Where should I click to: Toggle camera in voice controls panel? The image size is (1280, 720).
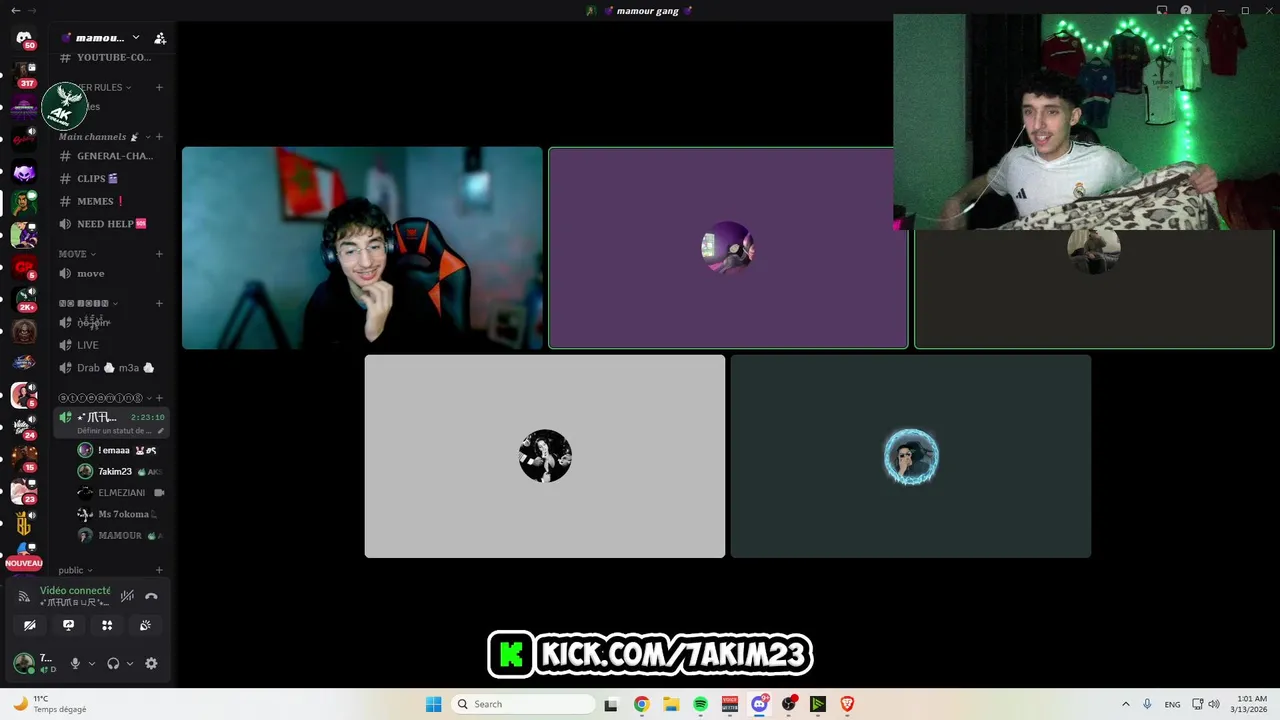[x=30, y=625]
